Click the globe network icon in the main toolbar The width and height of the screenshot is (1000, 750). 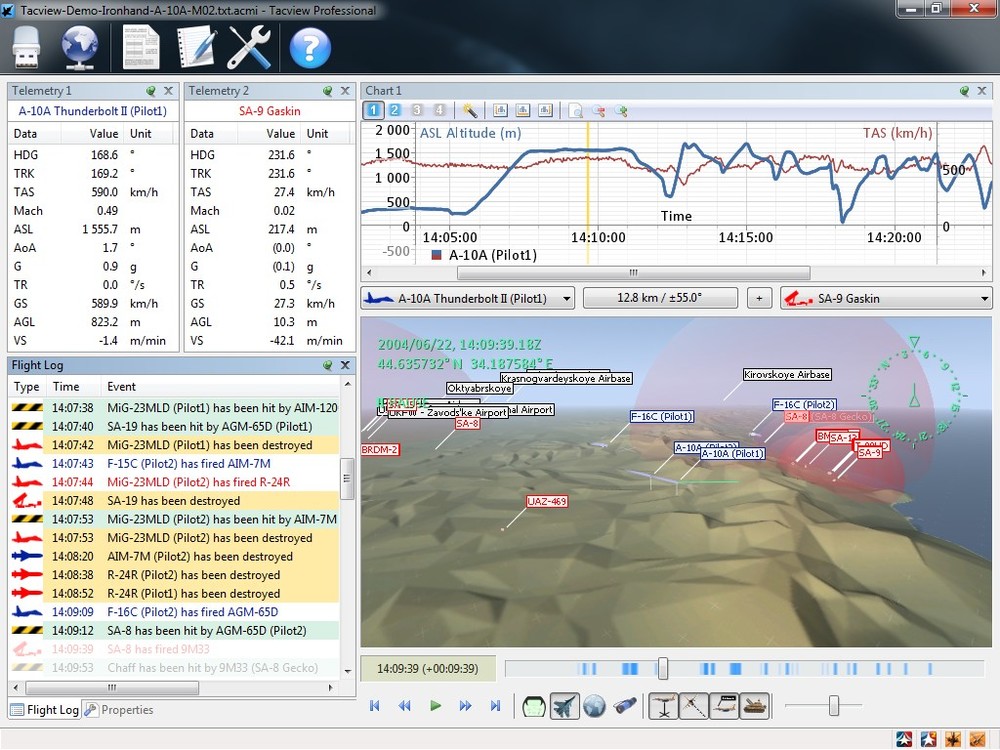79,47
